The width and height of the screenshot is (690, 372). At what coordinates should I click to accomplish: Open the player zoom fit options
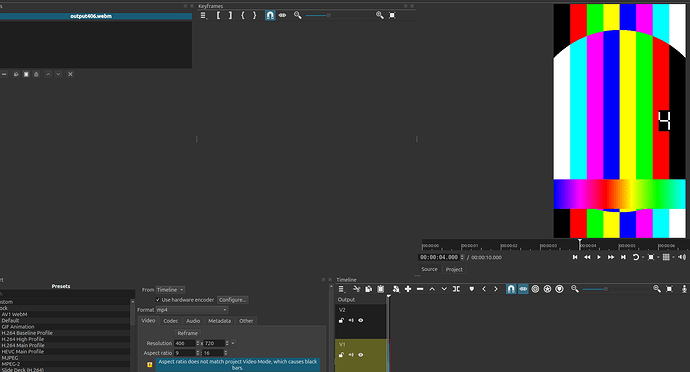click(651, 257)
